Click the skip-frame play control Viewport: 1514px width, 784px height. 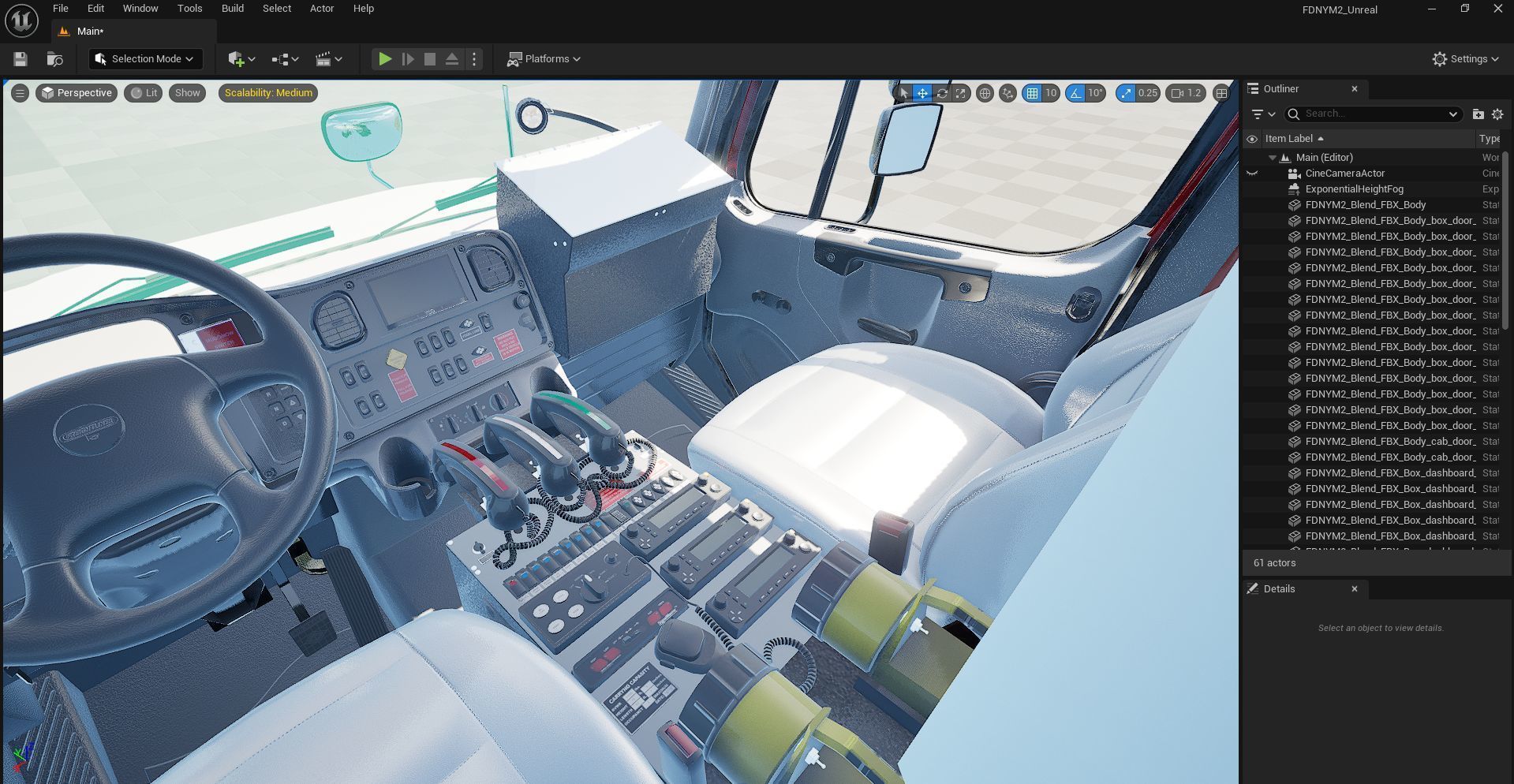coord(408,59)
